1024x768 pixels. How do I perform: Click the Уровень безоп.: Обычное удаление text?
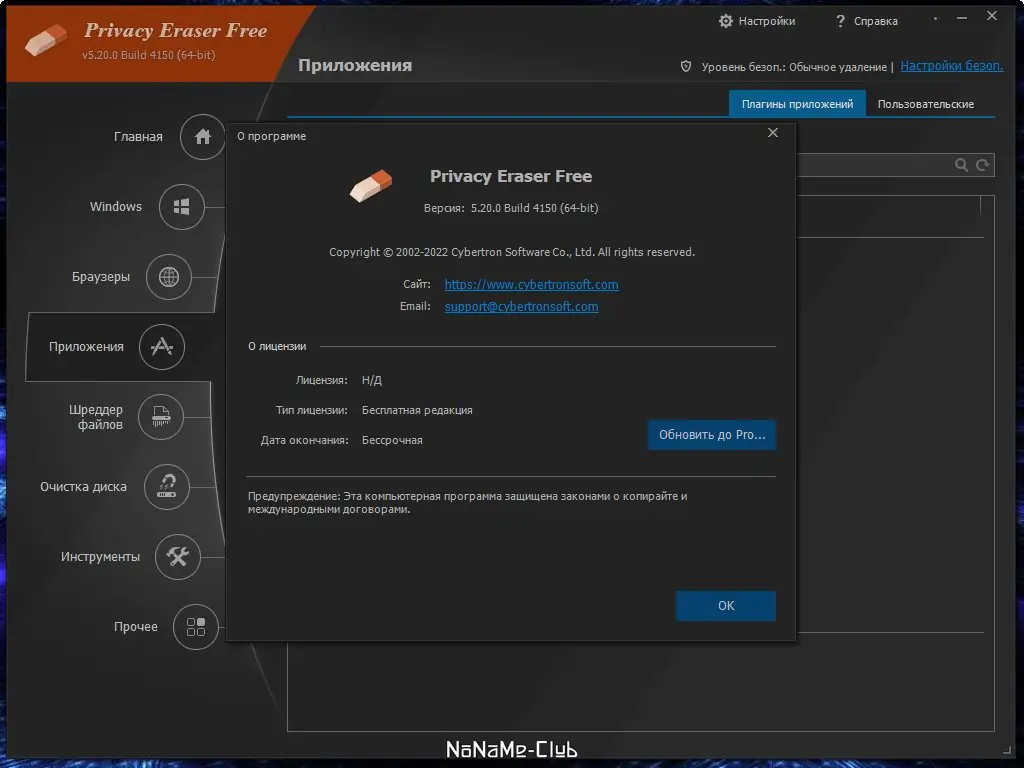(794, 67)
